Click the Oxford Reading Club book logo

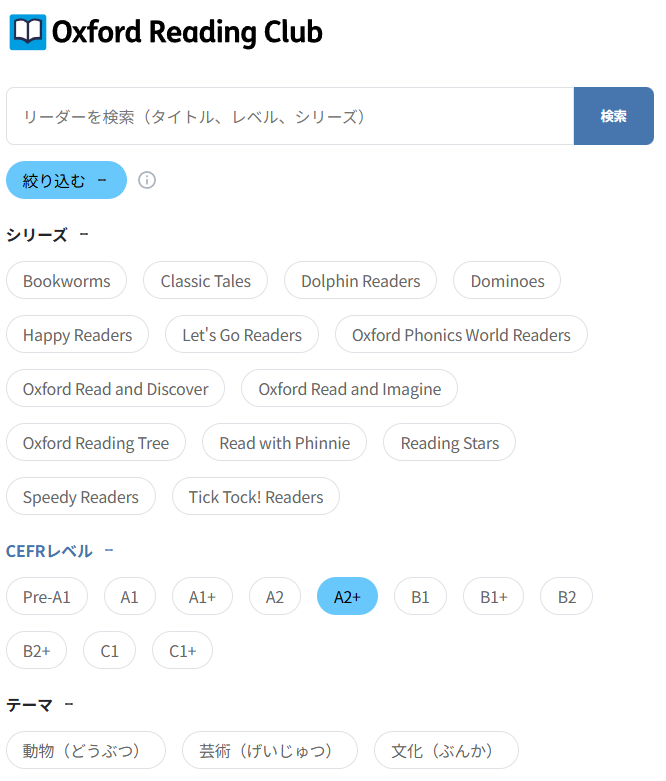pyautogui.click(x=28, y=32)
